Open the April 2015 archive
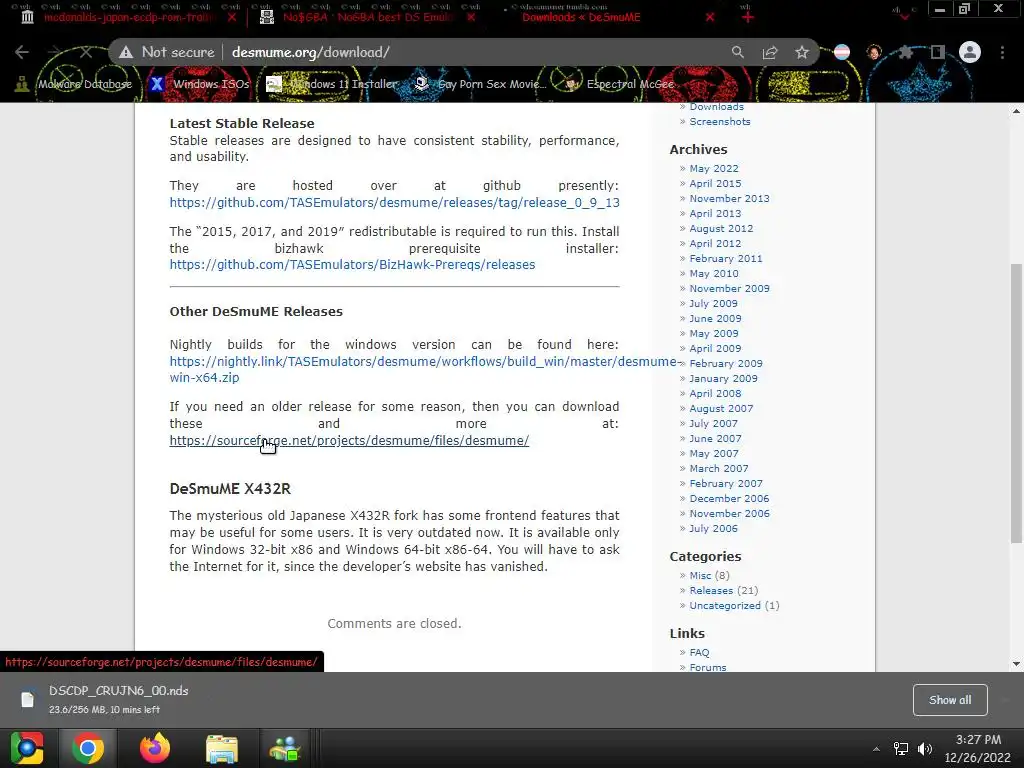1024x768 pixels. [x=715, y=184]
